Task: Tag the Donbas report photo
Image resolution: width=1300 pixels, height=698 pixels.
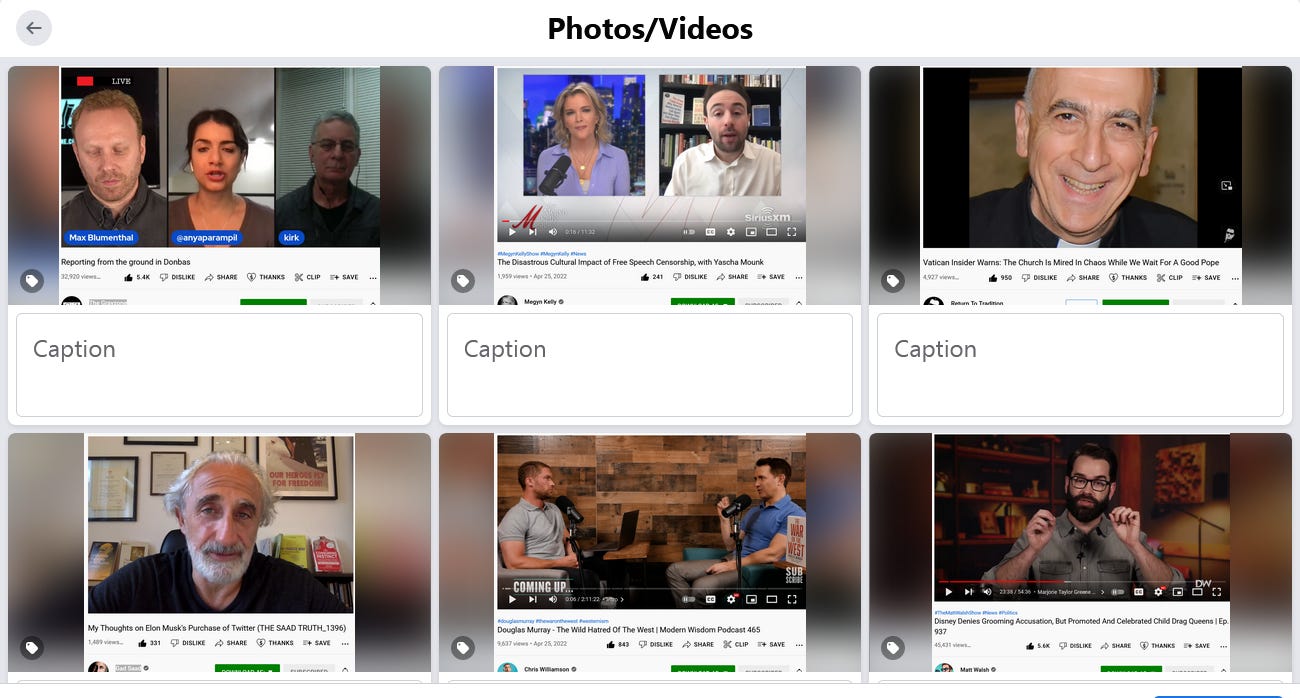Action: point(32,281)
